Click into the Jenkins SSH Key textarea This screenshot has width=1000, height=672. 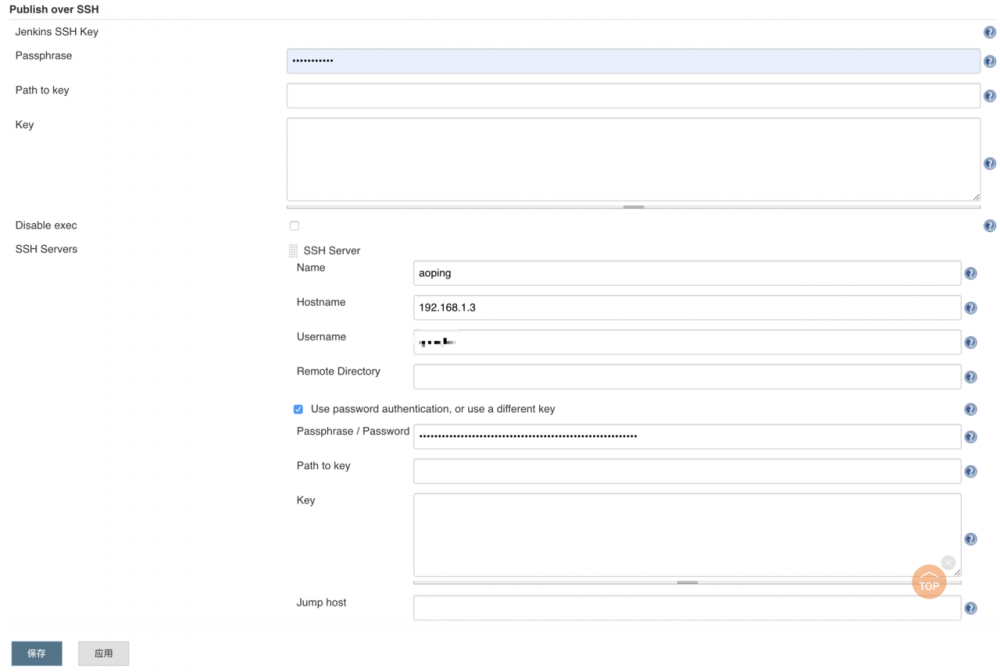[633, 159]
